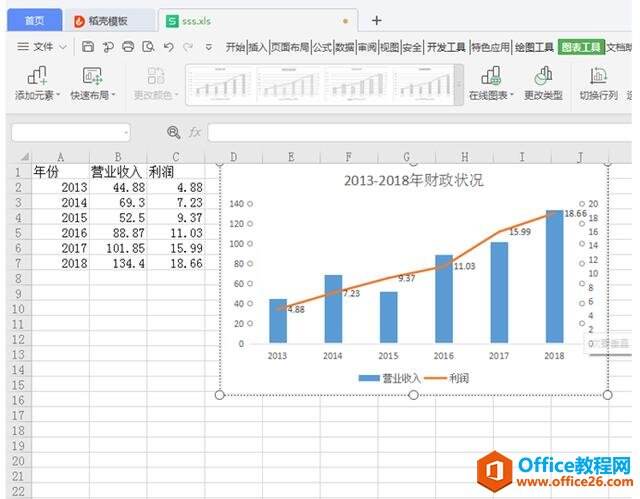Select the sss.xls document tab
Viewport: 640px width, 499px height.
coord(258,20)
